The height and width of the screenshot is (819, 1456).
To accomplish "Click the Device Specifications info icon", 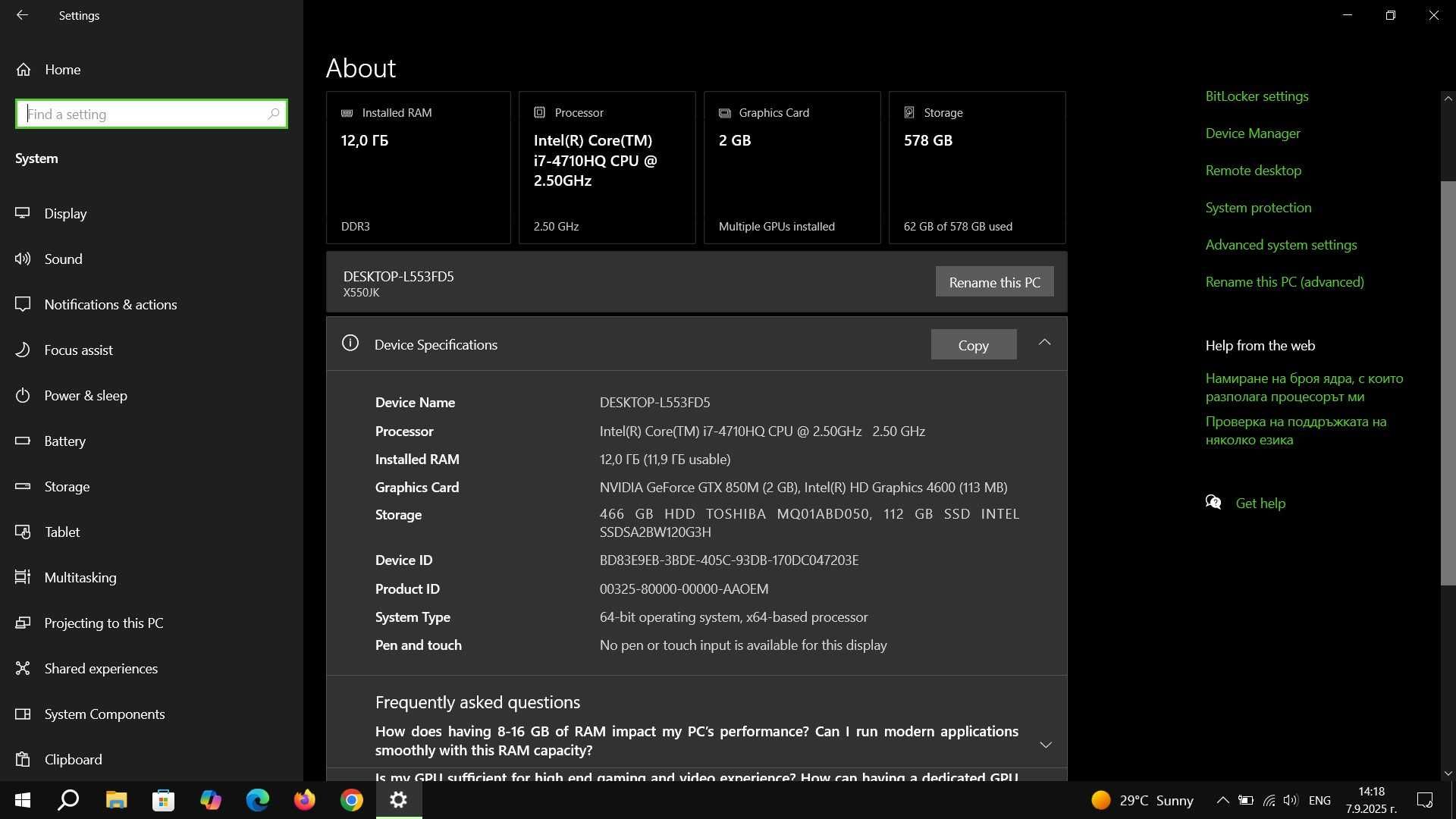I will coord(350,343).
